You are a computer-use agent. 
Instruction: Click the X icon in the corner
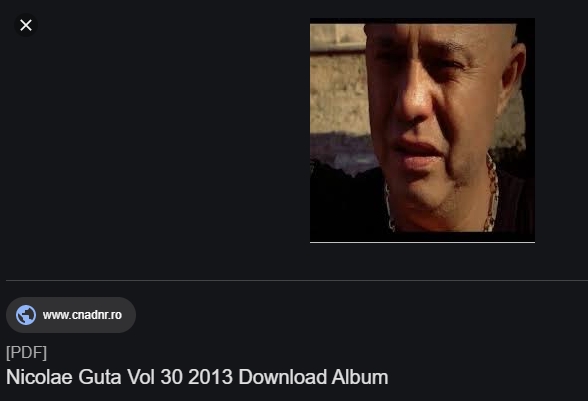pyautogui.click(x=26, y=25)
